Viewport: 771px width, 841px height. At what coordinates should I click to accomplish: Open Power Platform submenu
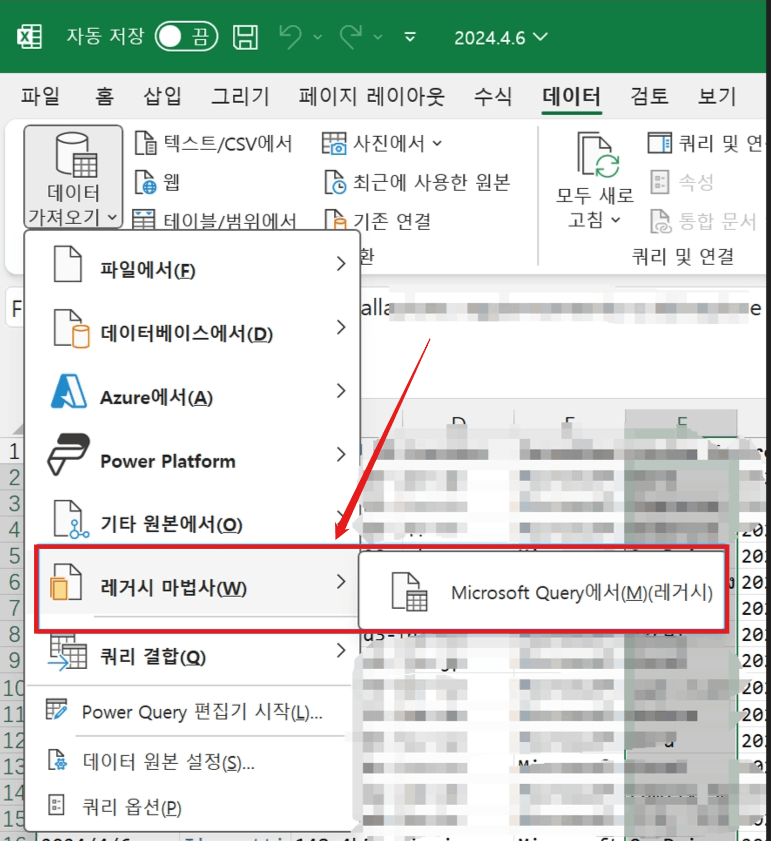[x=193, y=455]
